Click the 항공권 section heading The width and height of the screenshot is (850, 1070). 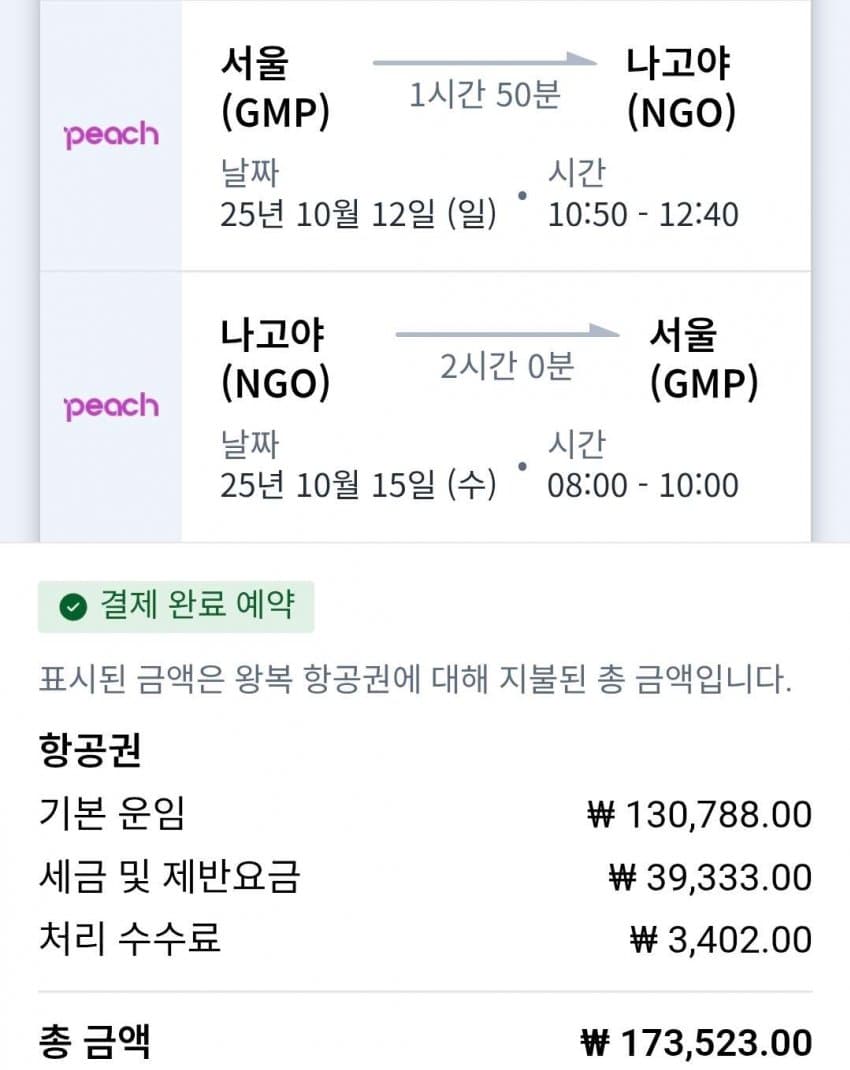[89, 750]
